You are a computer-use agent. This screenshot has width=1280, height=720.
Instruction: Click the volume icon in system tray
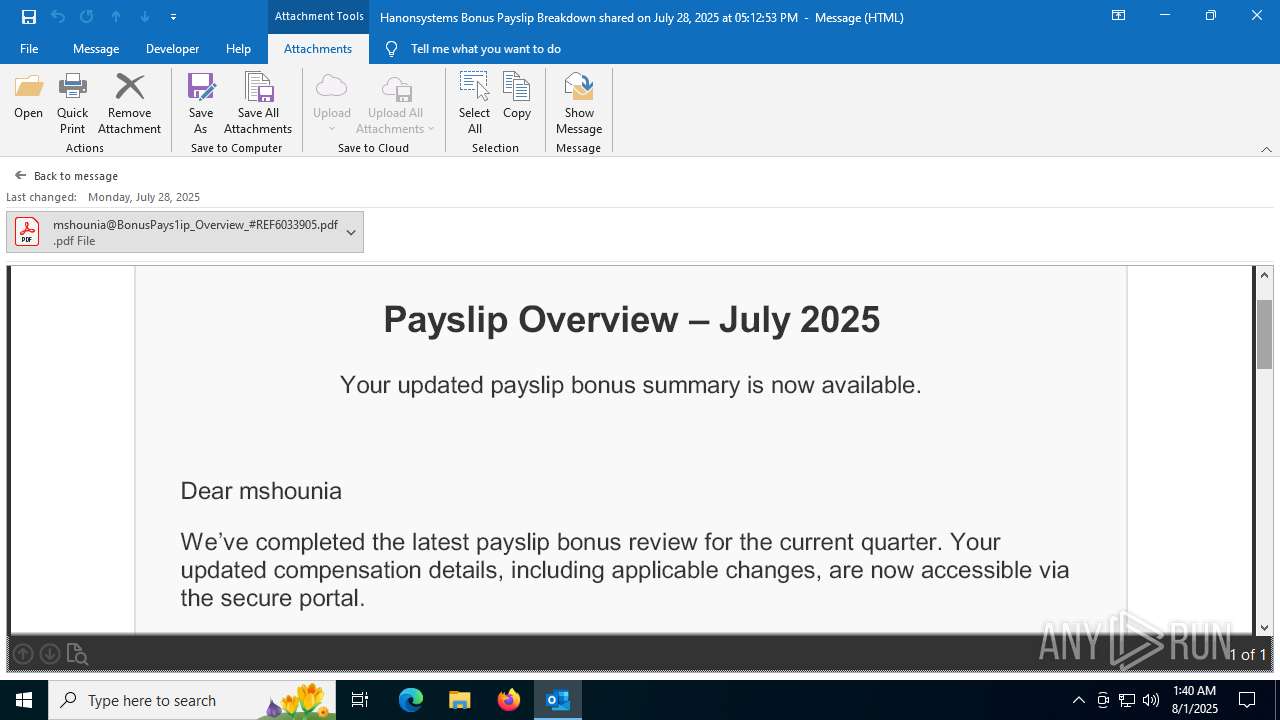tap(1151, 700)
